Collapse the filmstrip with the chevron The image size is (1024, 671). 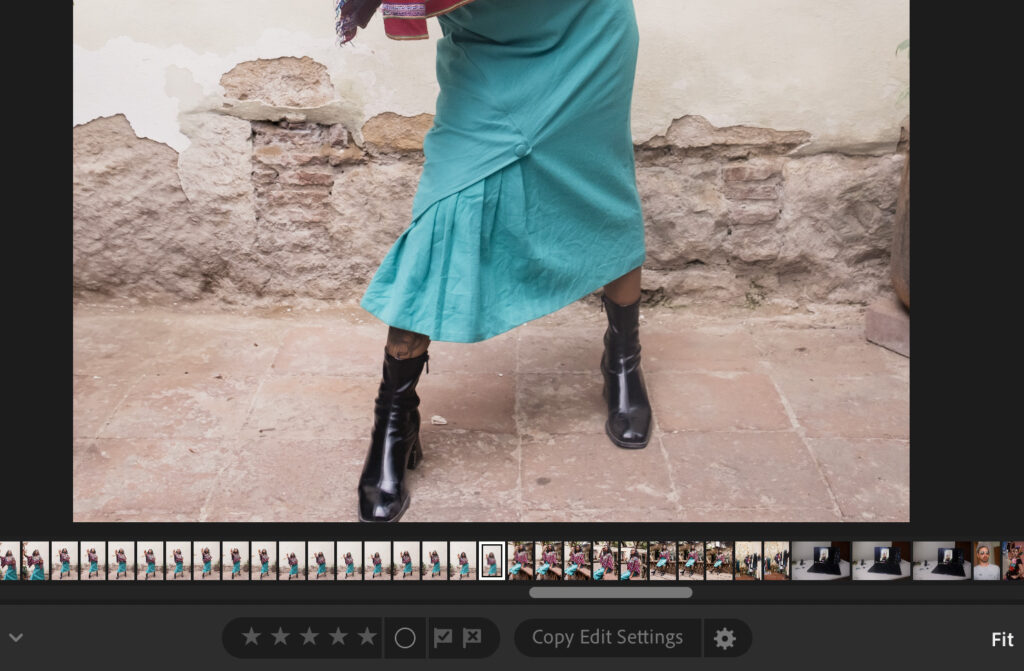point(15,637)
